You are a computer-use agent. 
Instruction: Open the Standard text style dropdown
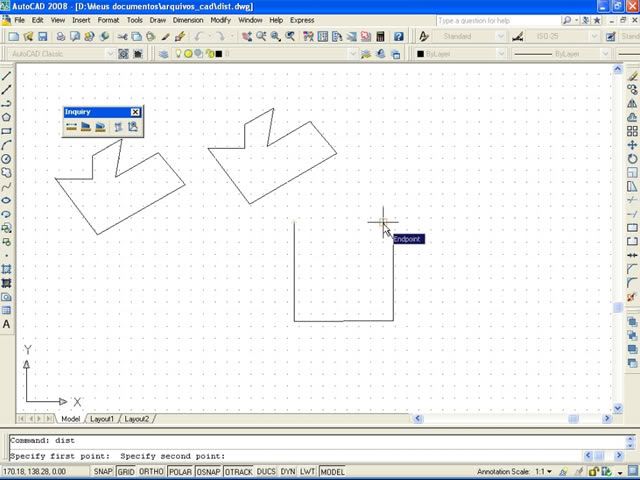(x=500, y=36)
